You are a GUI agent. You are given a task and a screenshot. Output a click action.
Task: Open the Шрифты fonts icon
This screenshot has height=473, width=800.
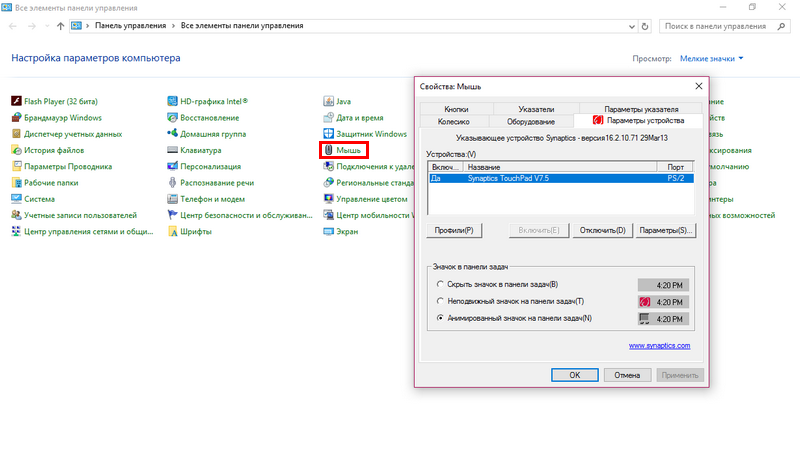pyautogui.click(x=173, y=231)
